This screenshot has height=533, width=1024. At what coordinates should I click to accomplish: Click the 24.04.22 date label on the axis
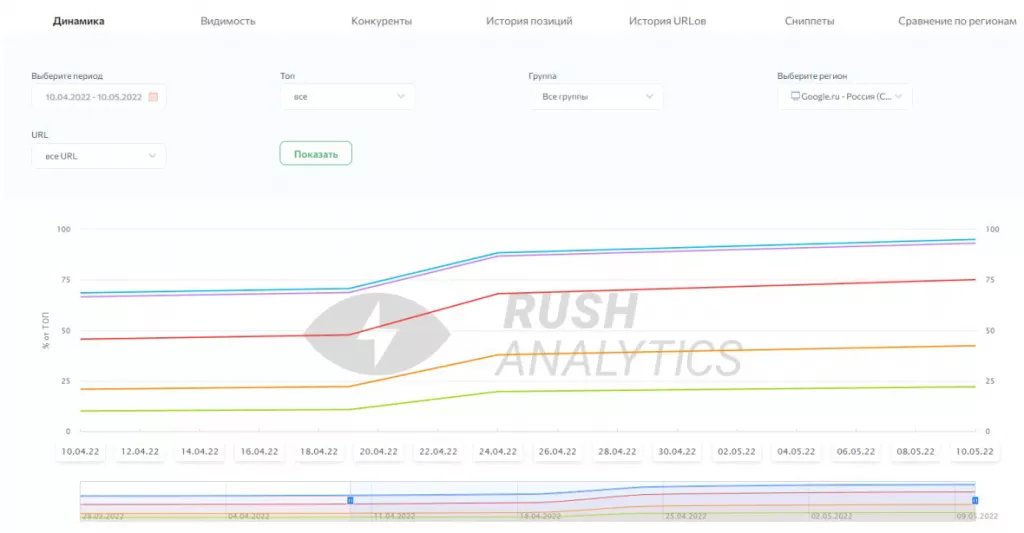(x=498, y=451)
